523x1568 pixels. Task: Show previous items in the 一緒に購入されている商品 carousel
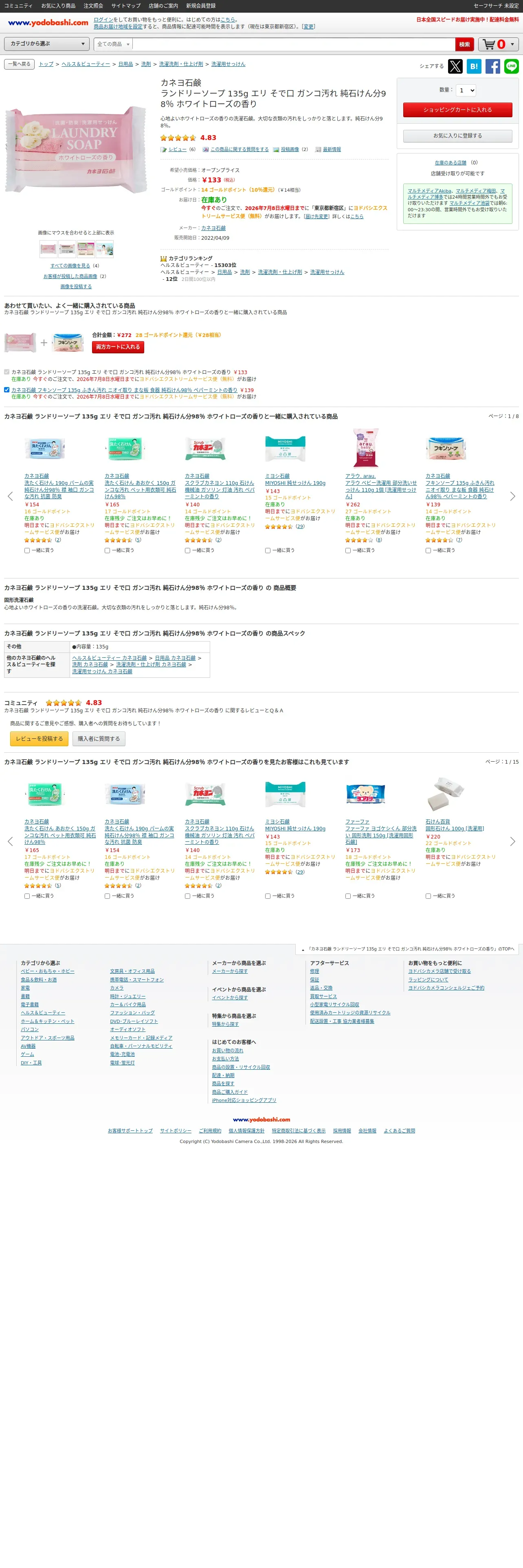pyautogui.click(x=10, y=496)
